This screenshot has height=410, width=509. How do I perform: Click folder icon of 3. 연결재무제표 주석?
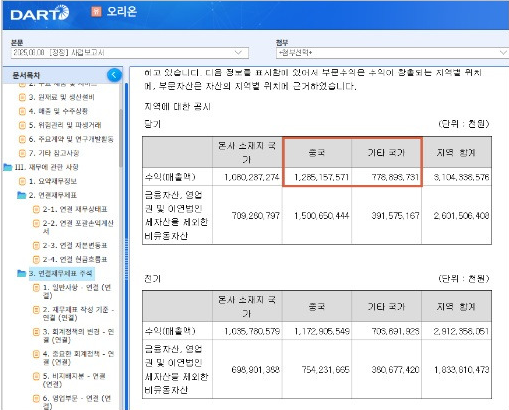tap(21, 273)
